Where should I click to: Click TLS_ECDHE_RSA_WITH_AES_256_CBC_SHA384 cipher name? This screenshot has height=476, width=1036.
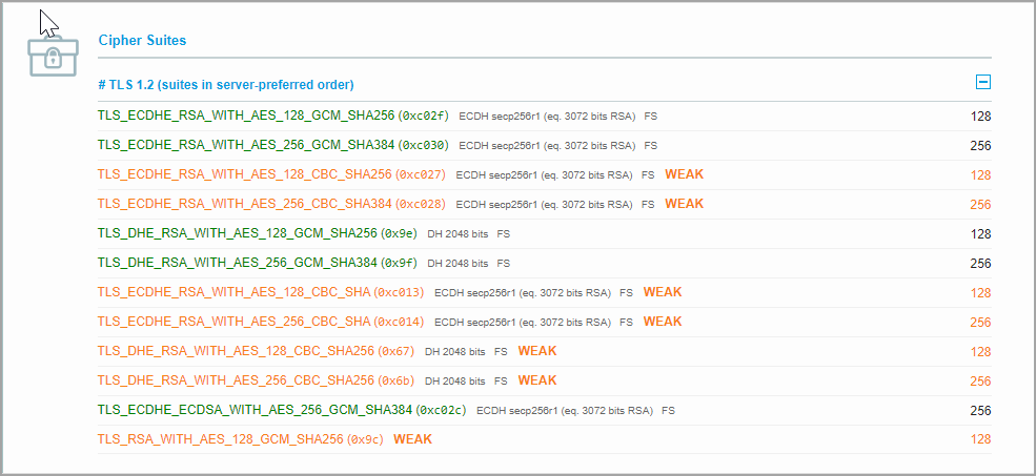(244, 204)
